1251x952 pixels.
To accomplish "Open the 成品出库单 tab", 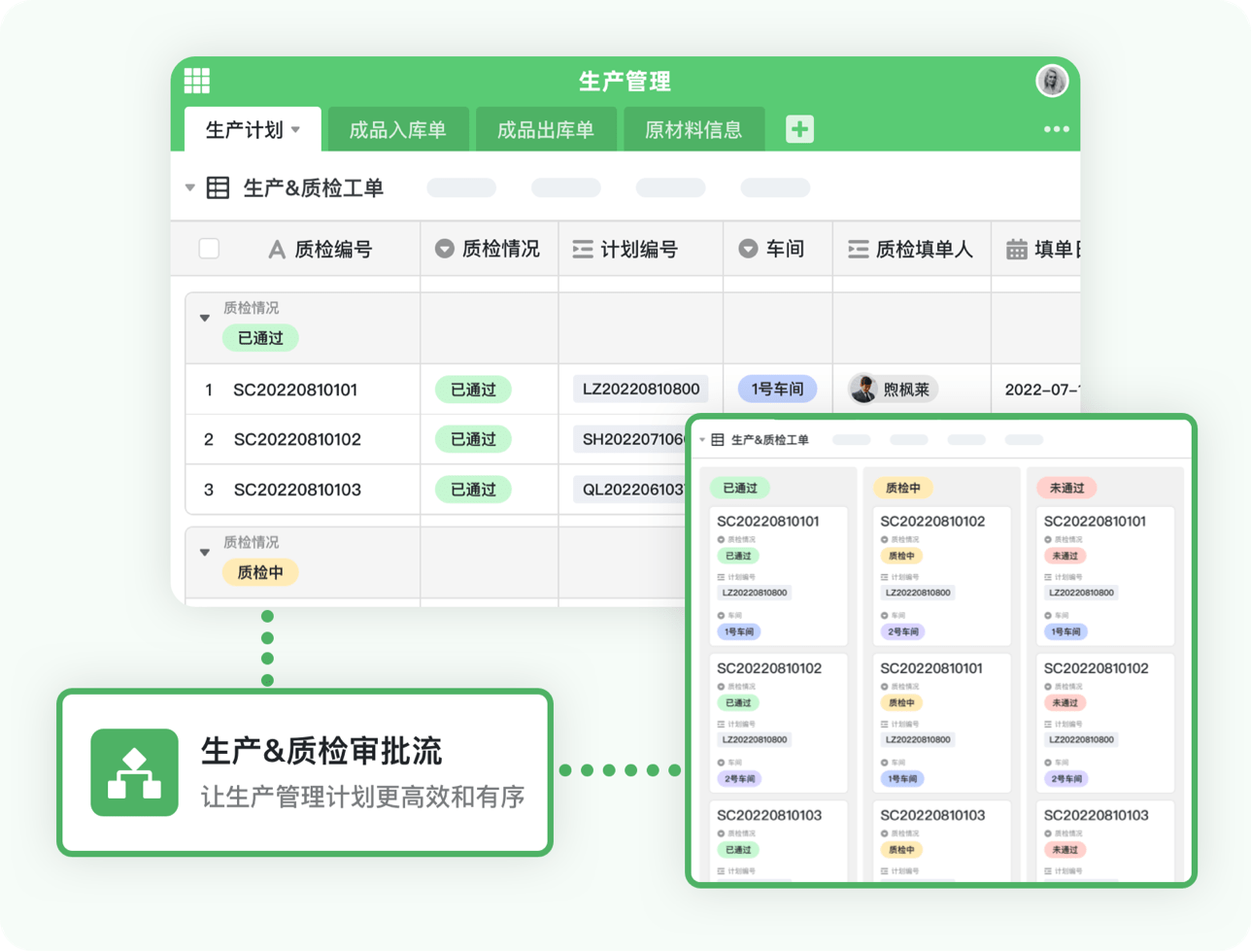I will pyautogui.click(x=545, y=130).
